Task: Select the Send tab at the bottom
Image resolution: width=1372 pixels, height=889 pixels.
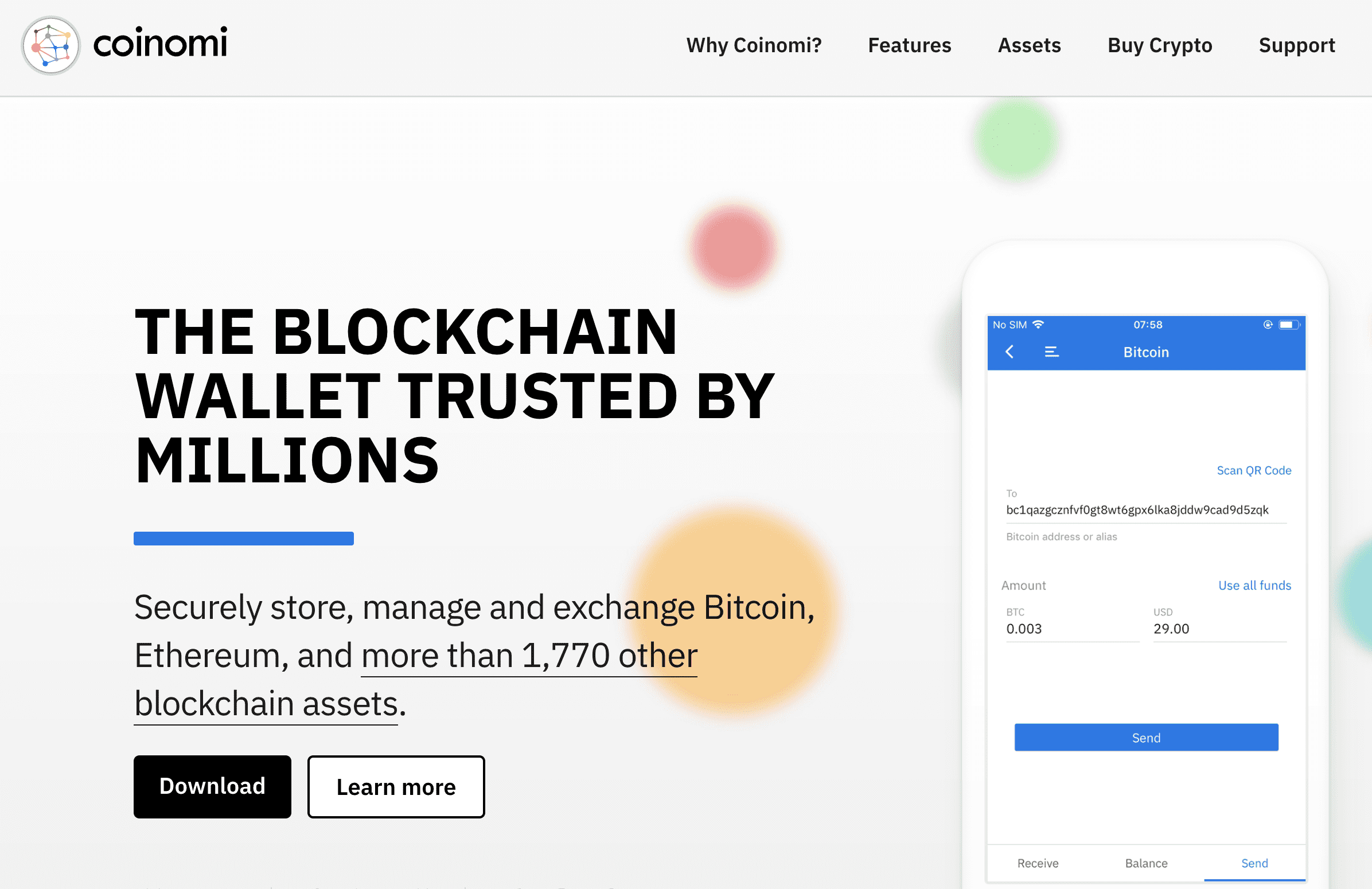Action: 1254,863
